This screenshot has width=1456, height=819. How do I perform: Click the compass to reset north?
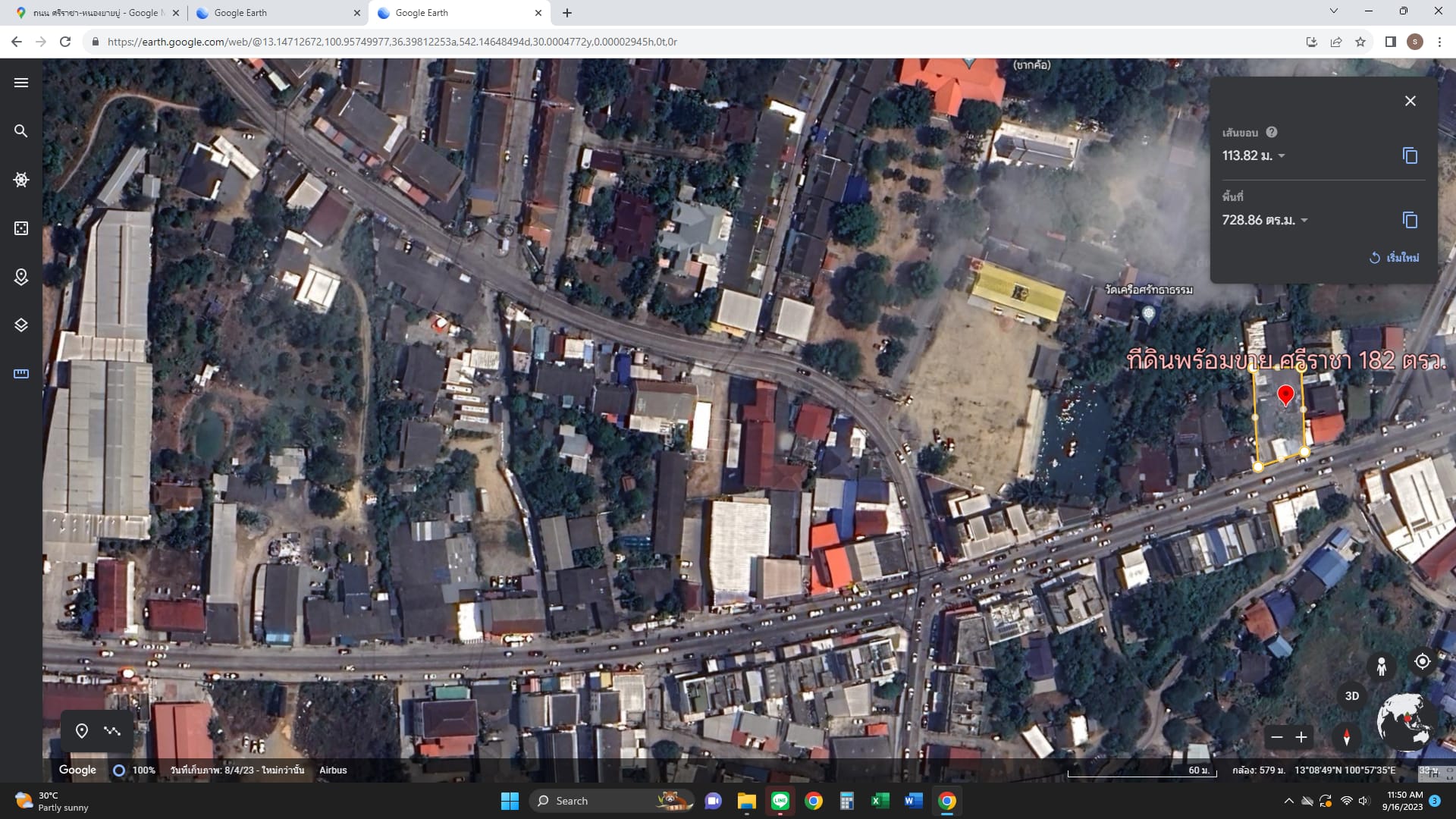click(x=1347, y=737)
